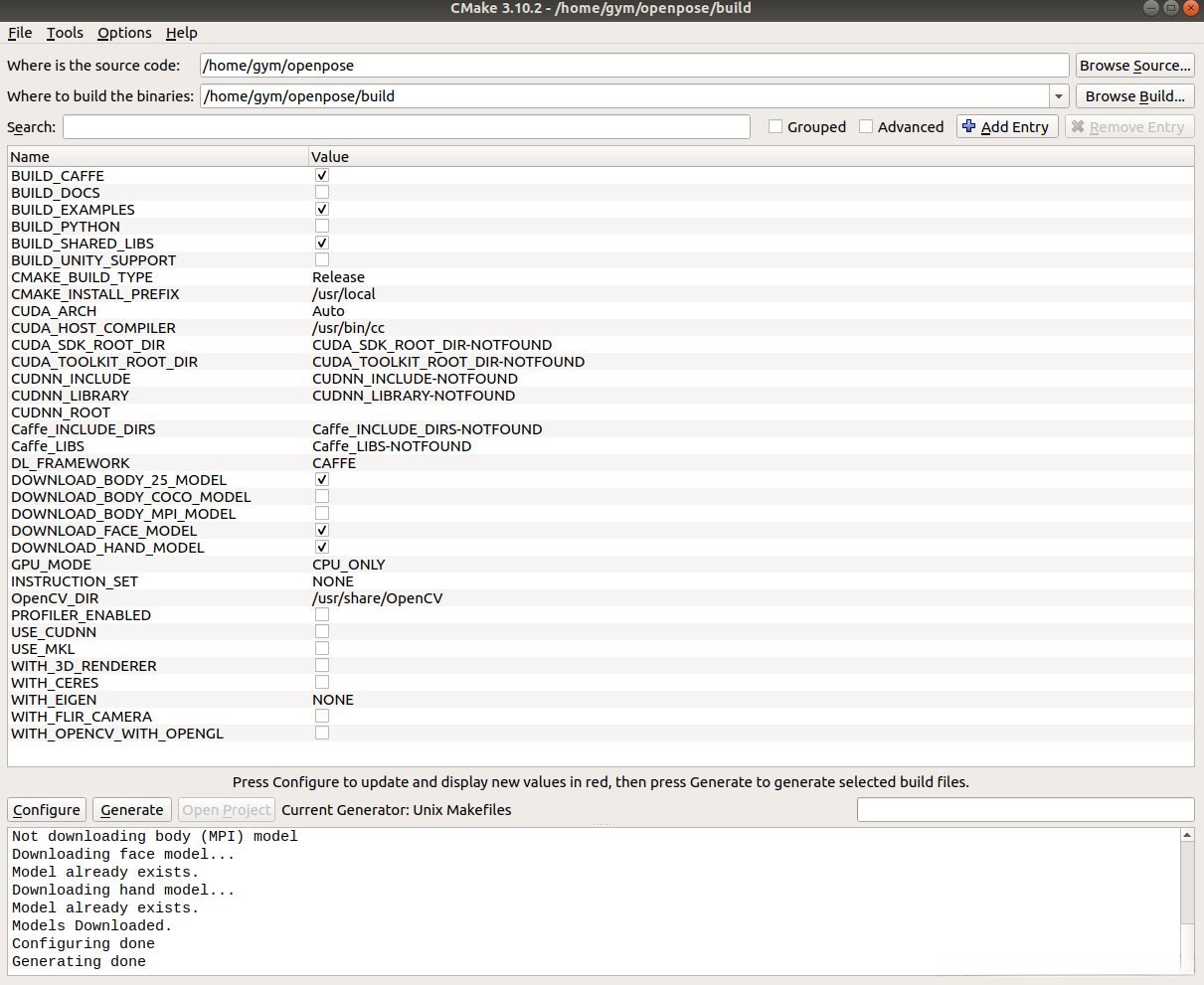Toggle the BUILD_SHARED_LIBS checkbox
Image resolution: width=1204 pixels, height=985 pixels.
point(322,244)
